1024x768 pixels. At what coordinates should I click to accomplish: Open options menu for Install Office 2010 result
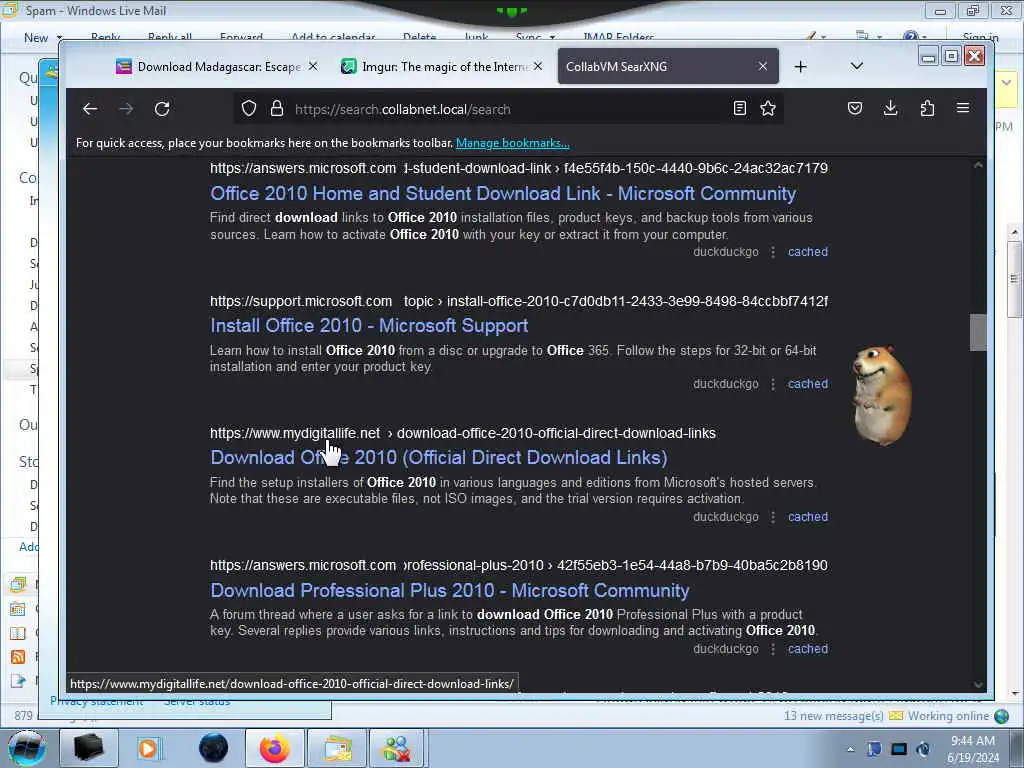(773, 384)
